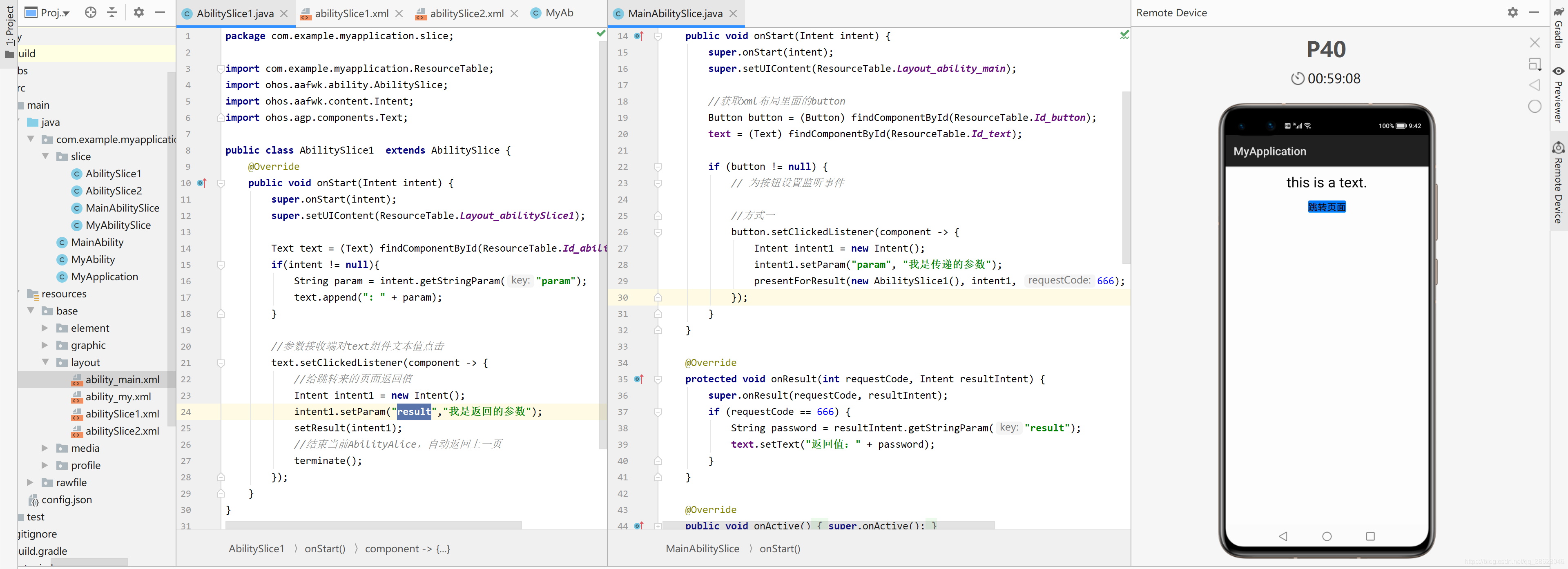Click onStart() breadcrumb under AbilitySlice1
1568x569 pixels.
point(324,548)
